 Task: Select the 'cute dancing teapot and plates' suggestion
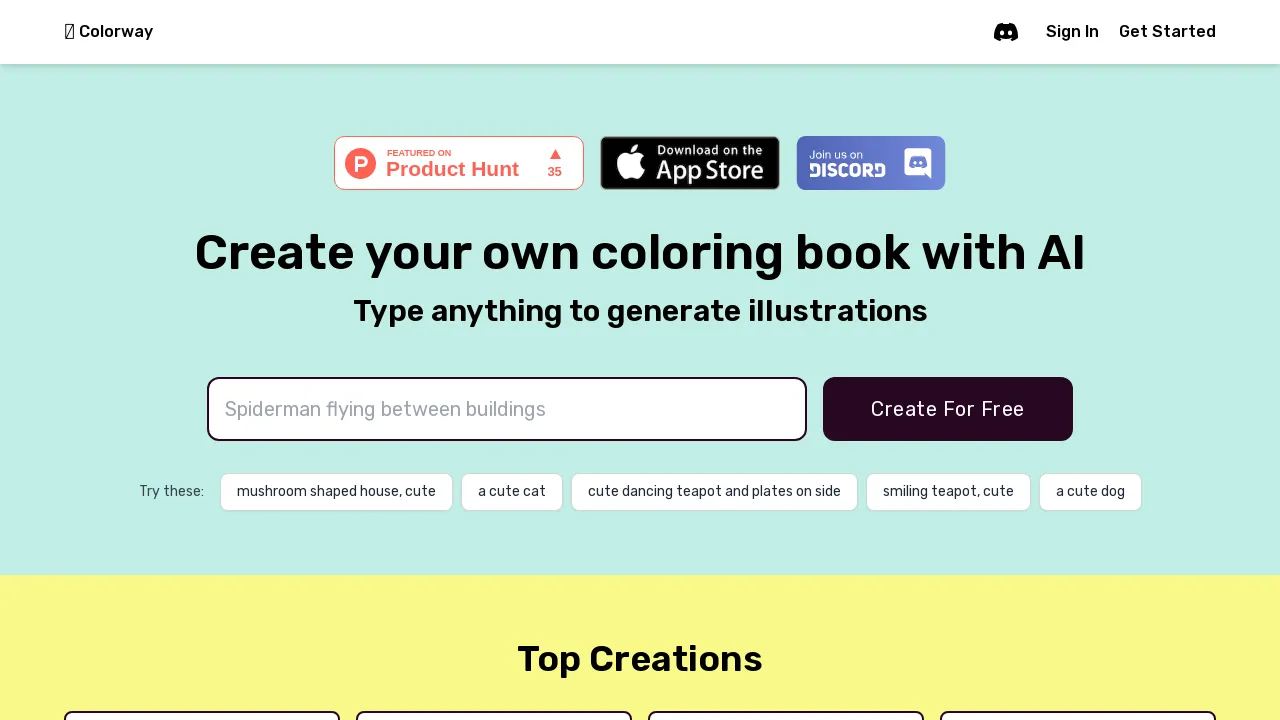click(714, 491)
